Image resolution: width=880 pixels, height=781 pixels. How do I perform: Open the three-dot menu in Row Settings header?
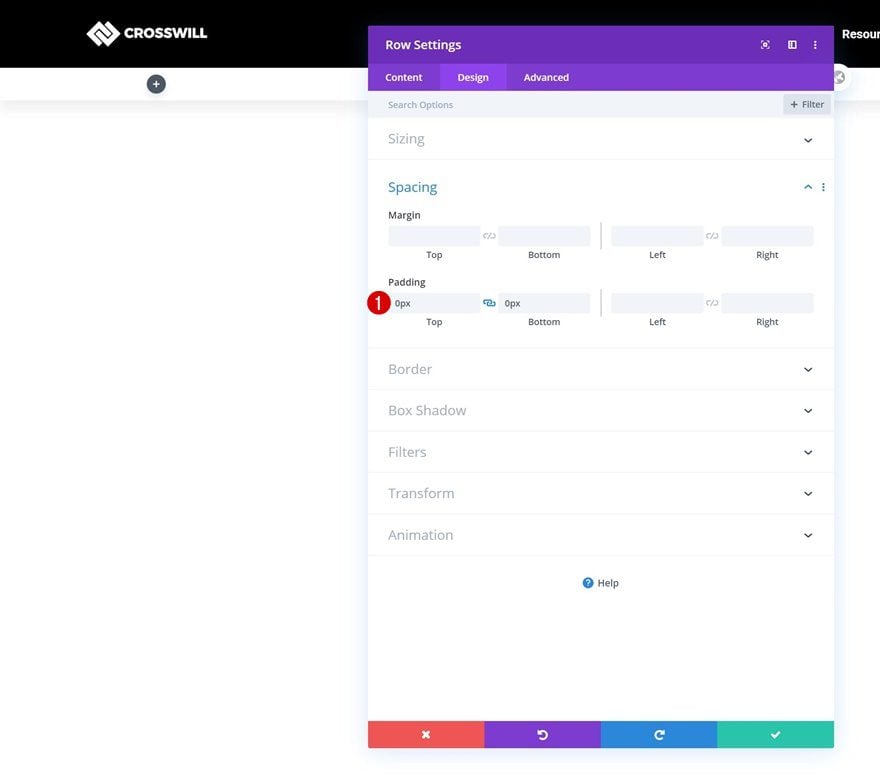click(815, 45)
